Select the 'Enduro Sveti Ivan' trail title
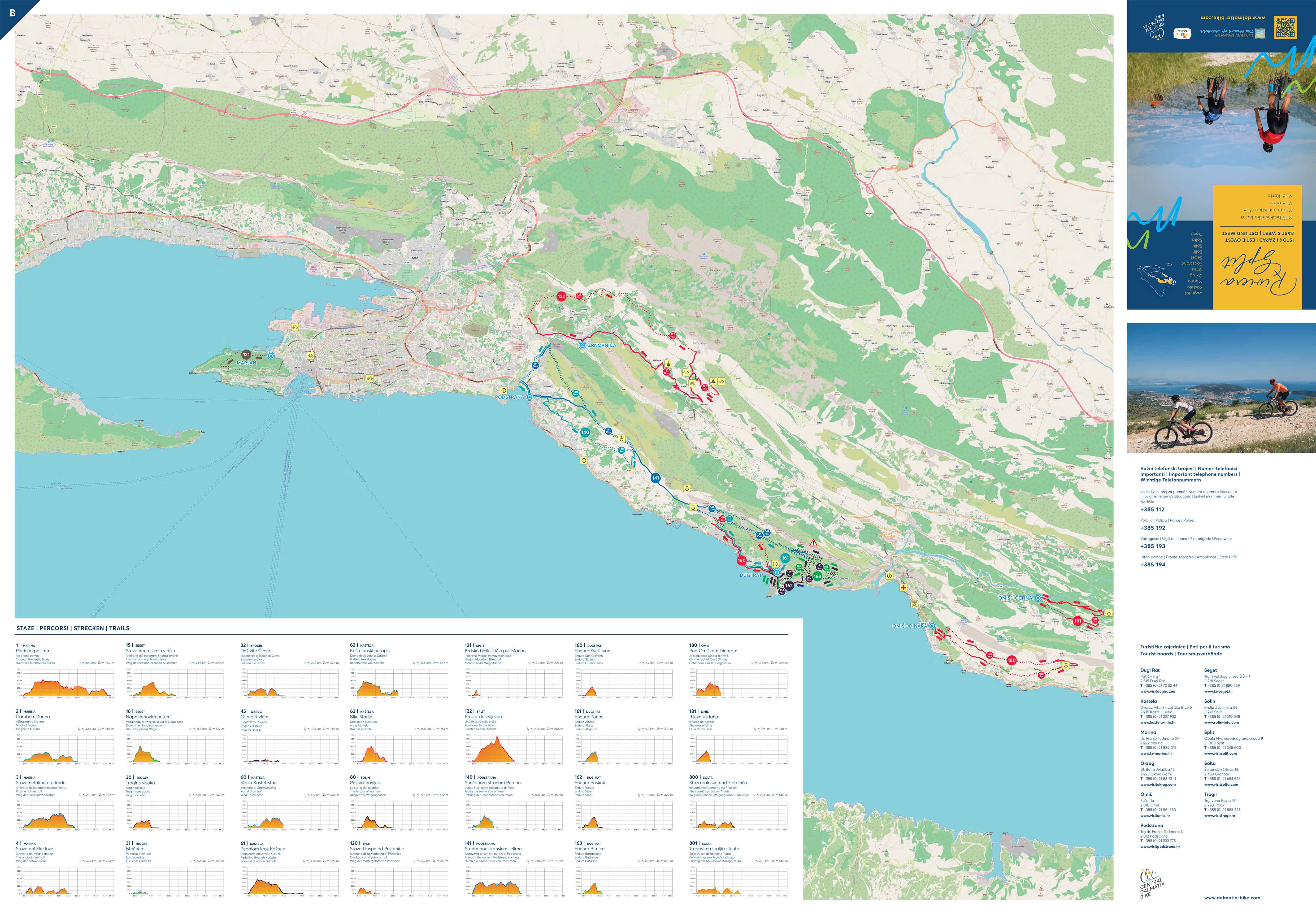The width and height of the screenshot is (1316, 914). click(x=592, y=651)
